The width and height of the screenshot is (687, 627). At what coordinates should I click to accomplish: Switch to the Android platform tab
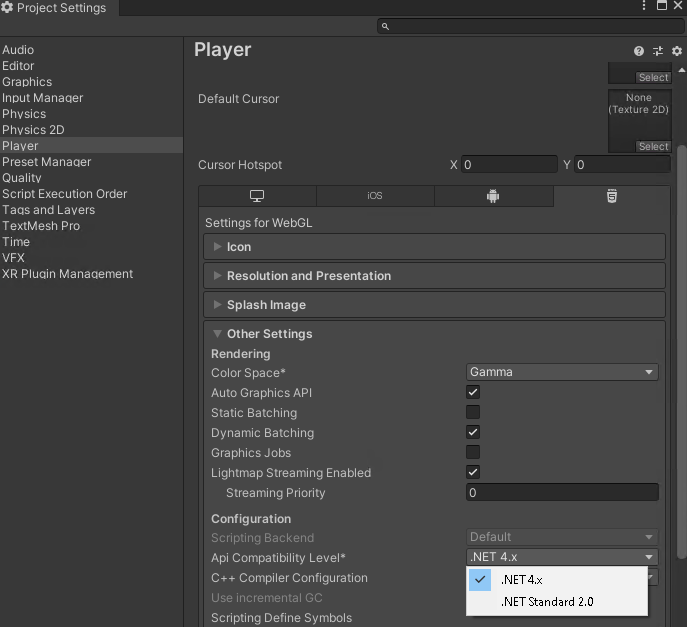coord(493,196)
